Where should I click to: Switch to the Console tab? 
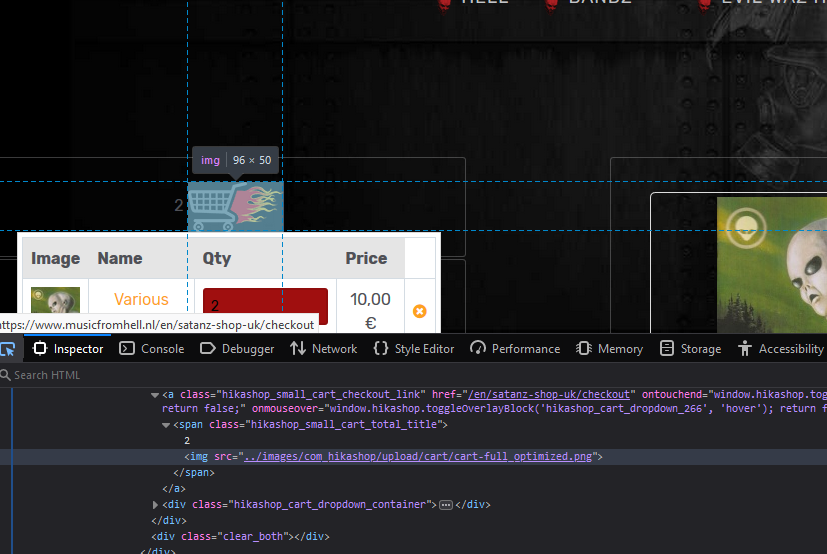[x=151, y=349]
